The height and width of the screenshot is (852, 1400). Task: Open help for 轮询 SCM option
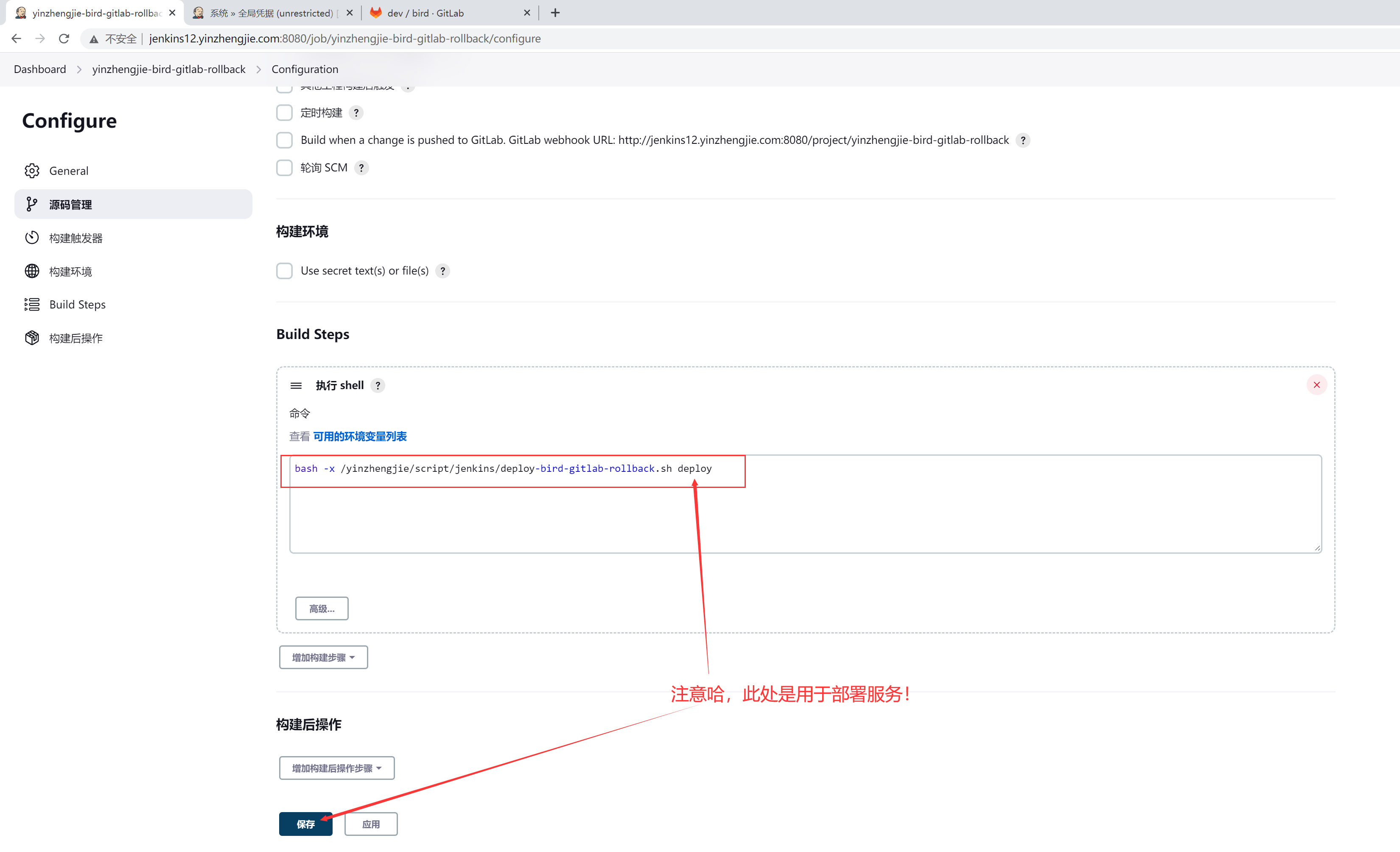coord(361,168)
